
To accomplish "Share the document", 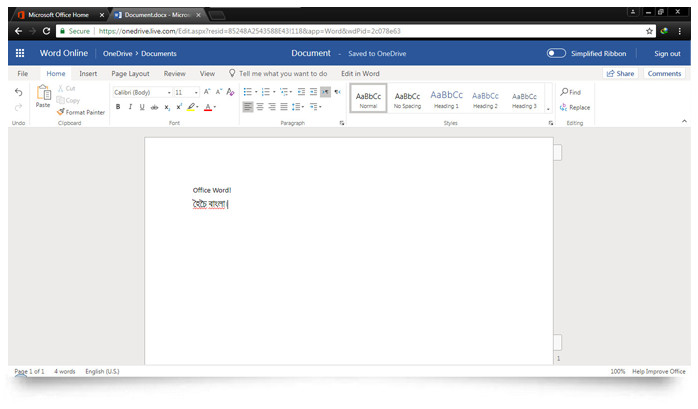I will (x=620, y=73).
